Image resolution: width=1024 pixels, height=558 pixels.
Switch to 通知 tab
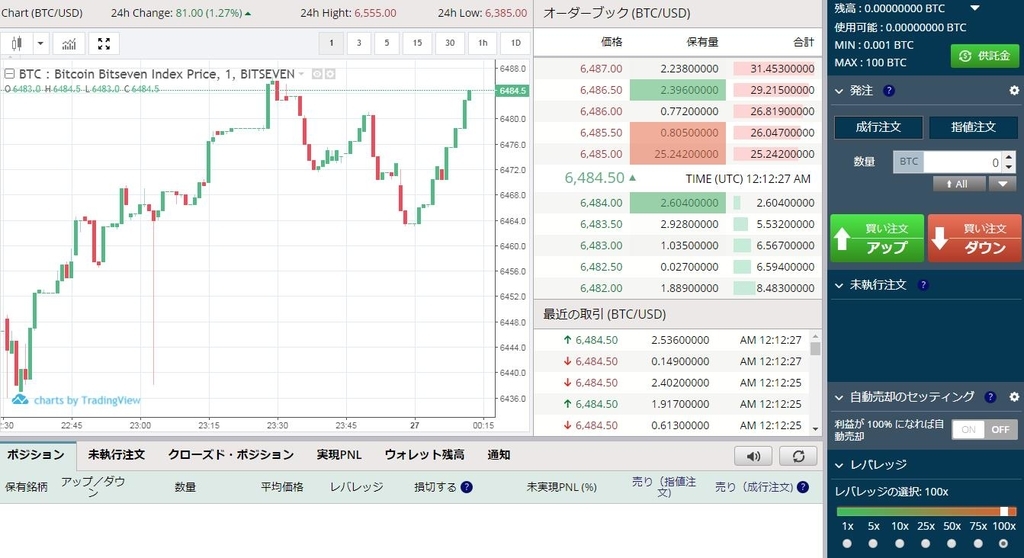(498, 455)
